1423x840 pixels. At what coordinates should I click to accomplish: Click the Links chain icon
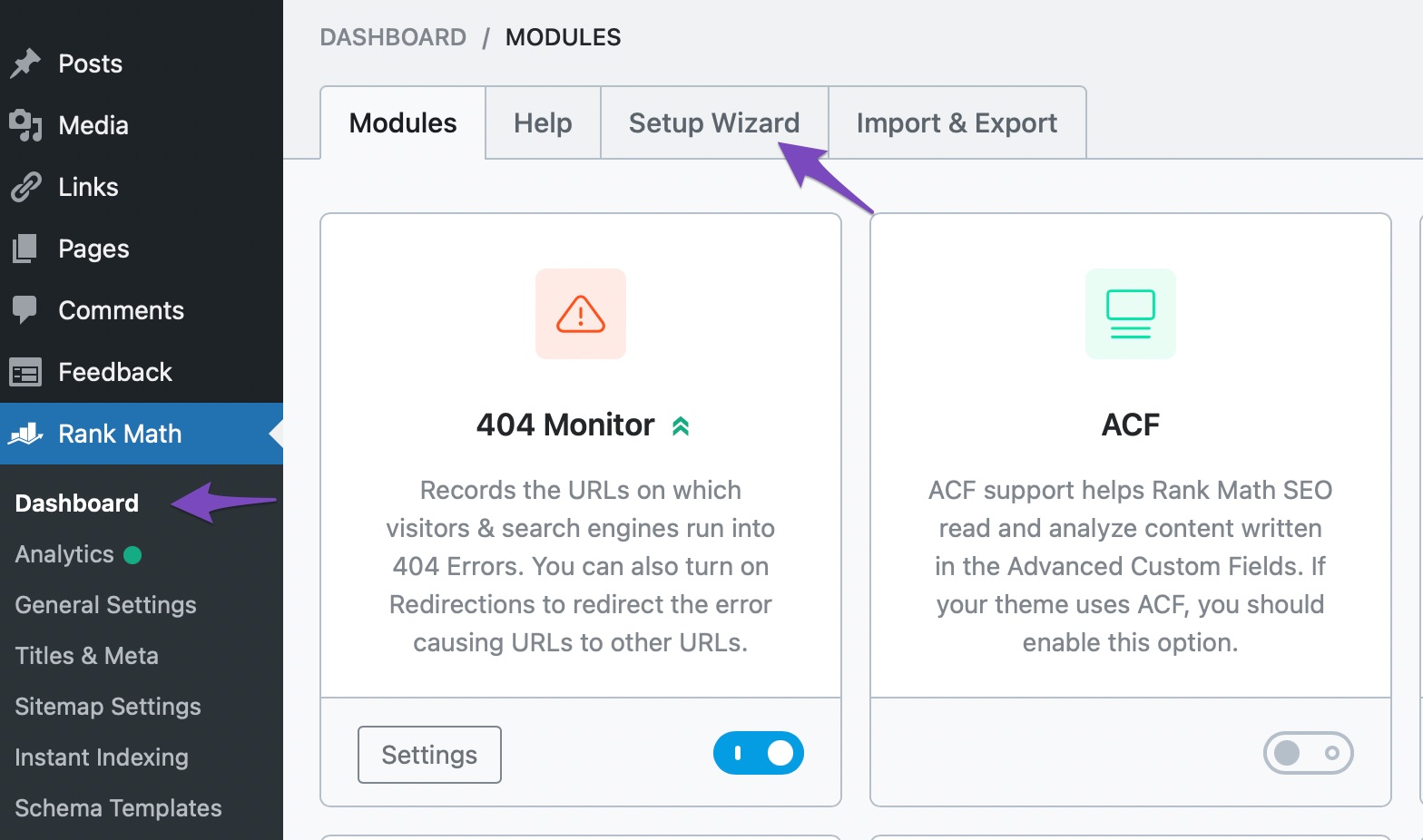[25, 187]
